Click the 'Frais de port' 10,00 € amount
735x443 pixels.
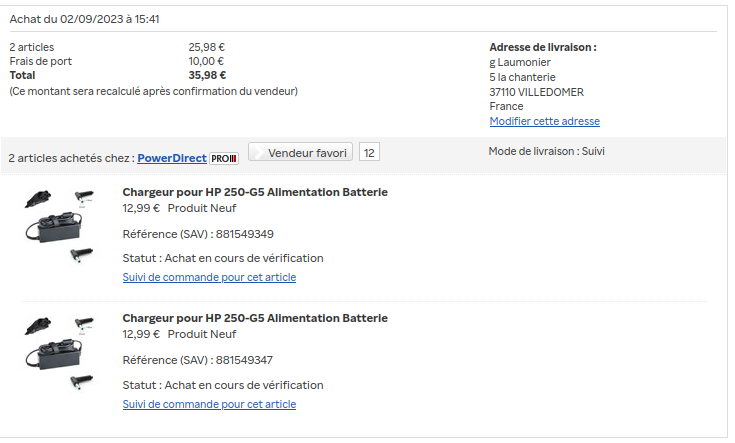coord(206,61)
